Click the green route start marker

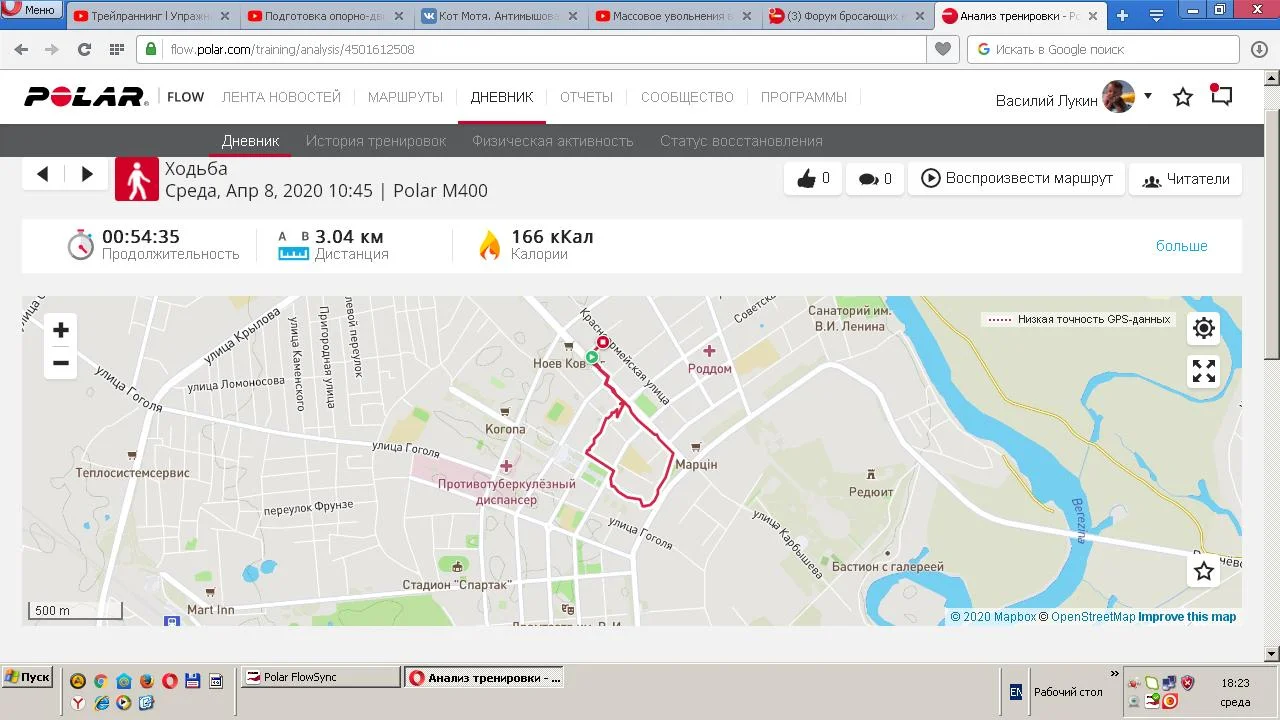(591, 357)
